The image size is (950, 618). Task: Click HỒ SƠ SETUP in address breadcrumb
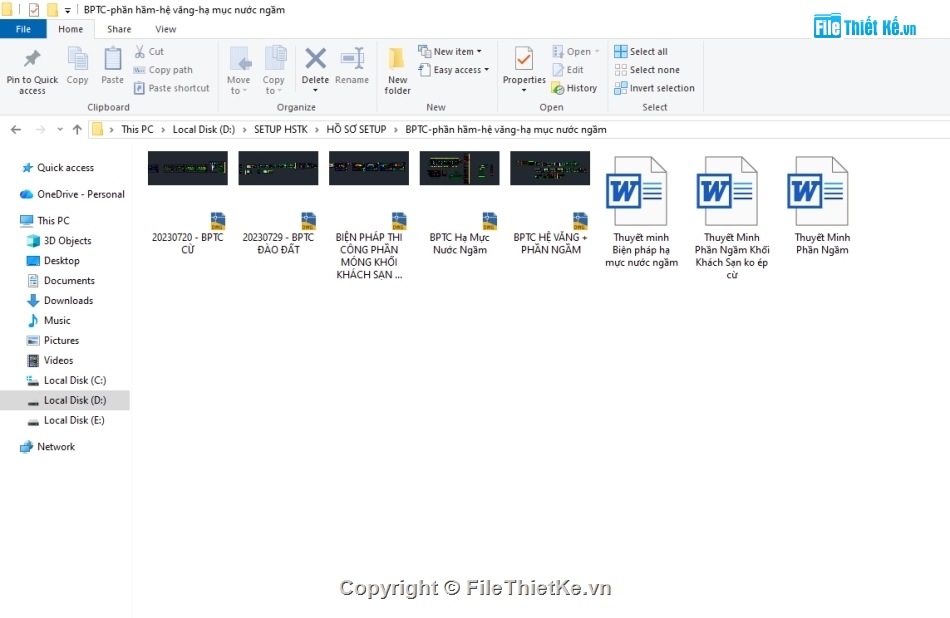[356, 129]
